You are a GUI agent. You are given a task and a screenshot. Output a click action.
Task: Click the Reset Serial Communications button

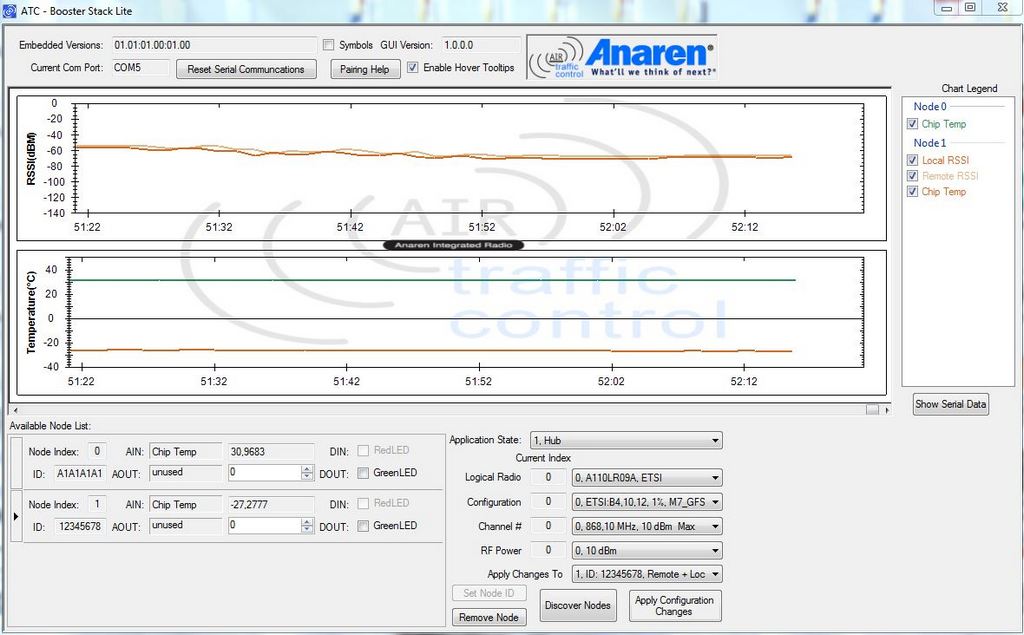246,69
